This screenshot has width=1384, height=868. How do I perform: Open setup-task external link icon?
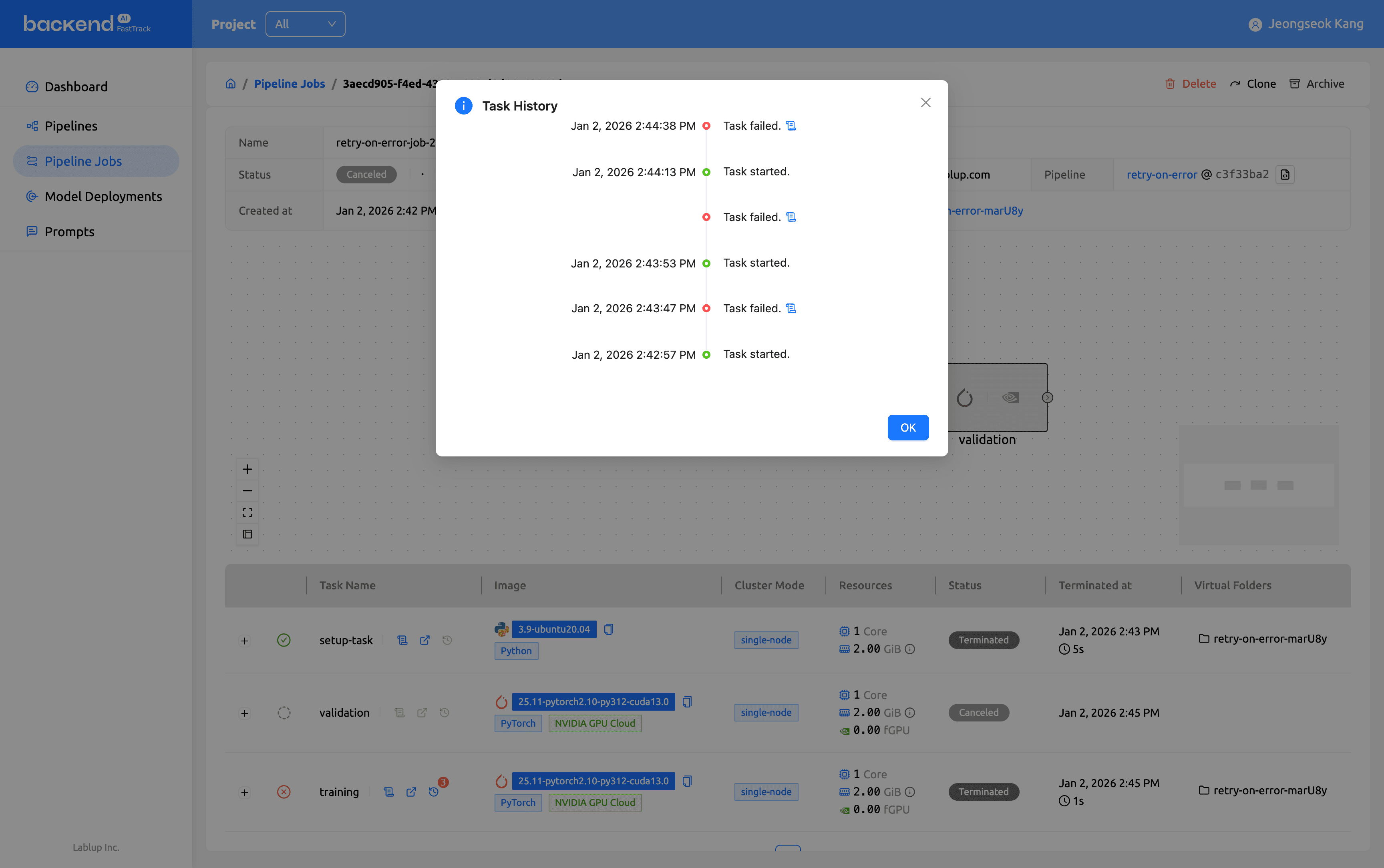tap(425, 640)
